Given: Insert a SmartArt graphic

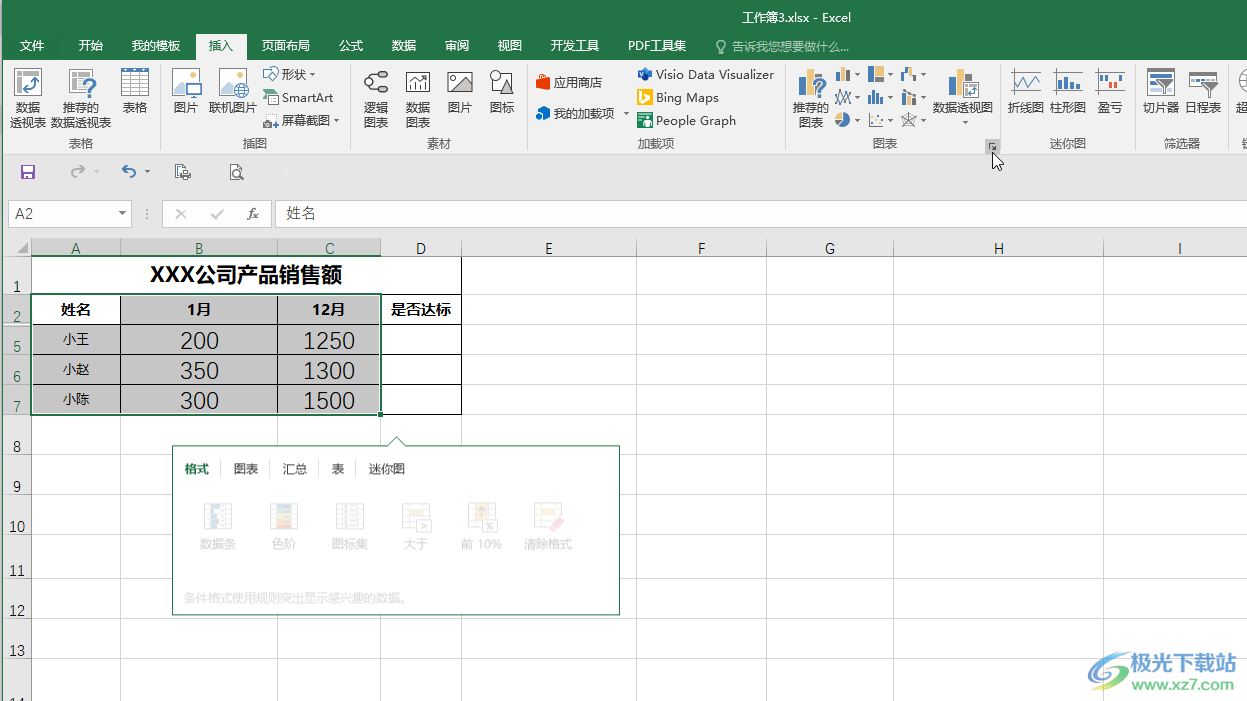Looking at the screenshot, I should (x=298, y=98).
